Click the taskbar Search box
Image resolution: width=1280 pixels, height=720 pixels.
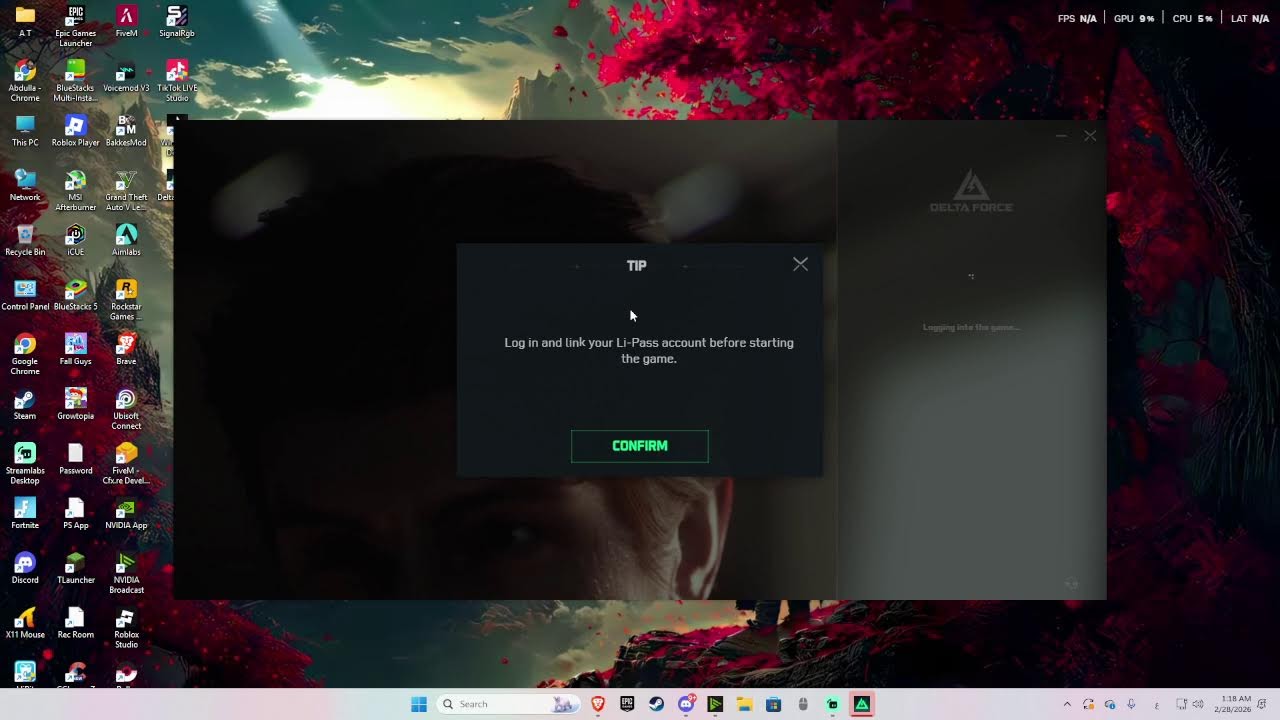[x=510, y=704]
